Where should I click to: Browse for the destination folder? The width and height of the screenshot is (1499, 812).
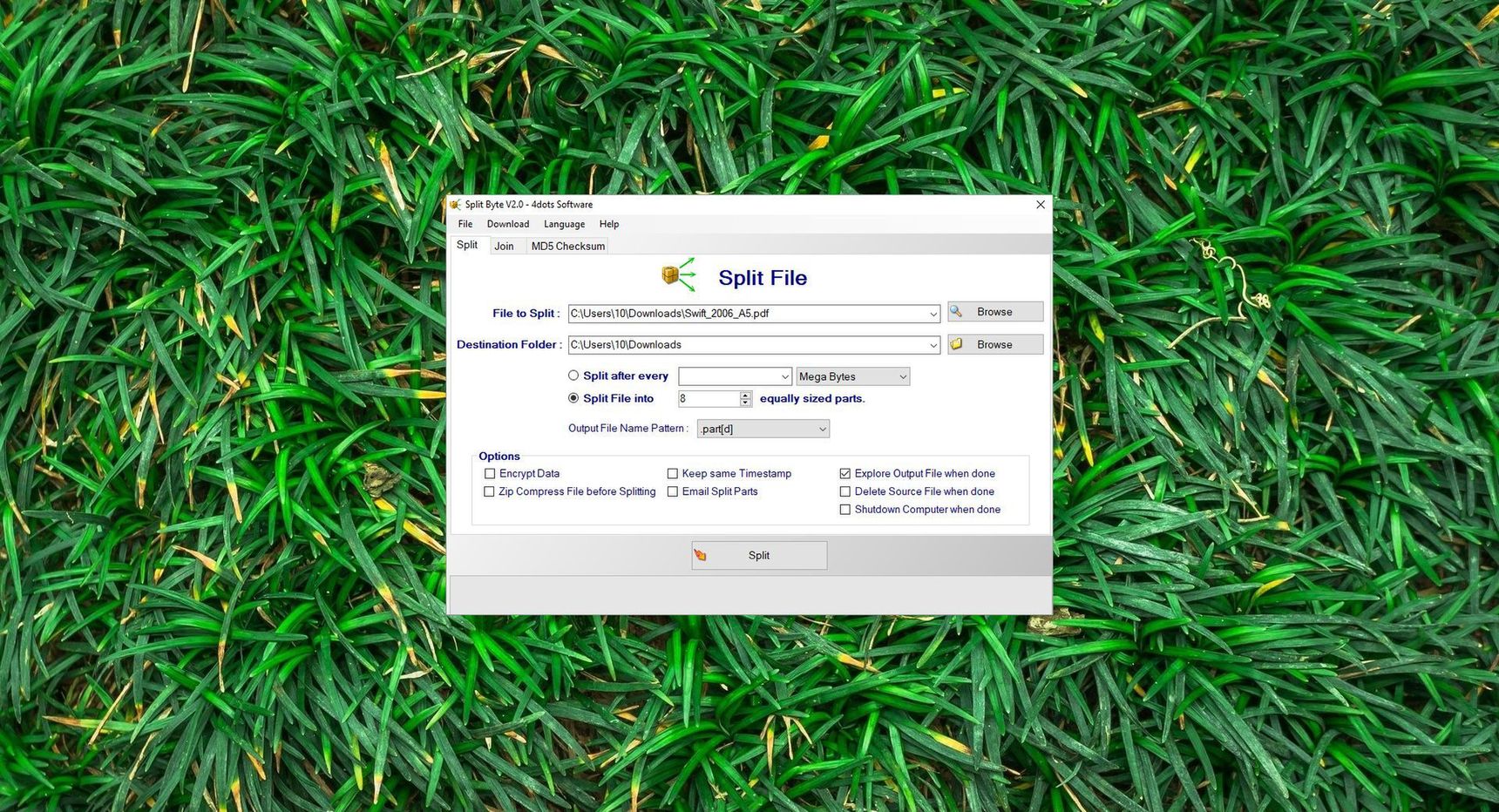pyautogui.click(x=995, y=344)
